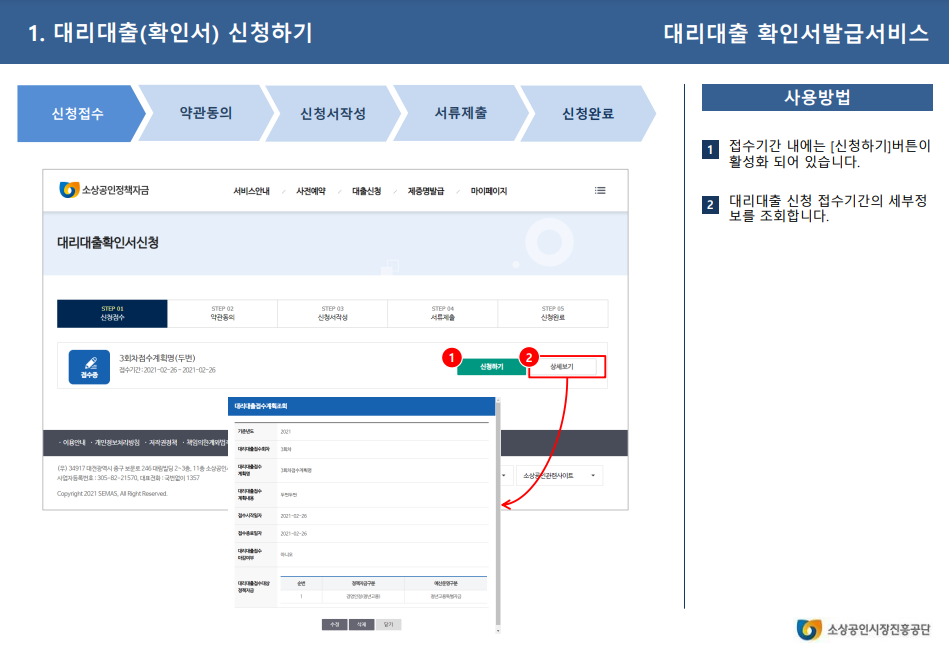The image size is (949, 645).
Task: Click the 3회차접수계획명(두번) plan title
Action: coord(157,358)
